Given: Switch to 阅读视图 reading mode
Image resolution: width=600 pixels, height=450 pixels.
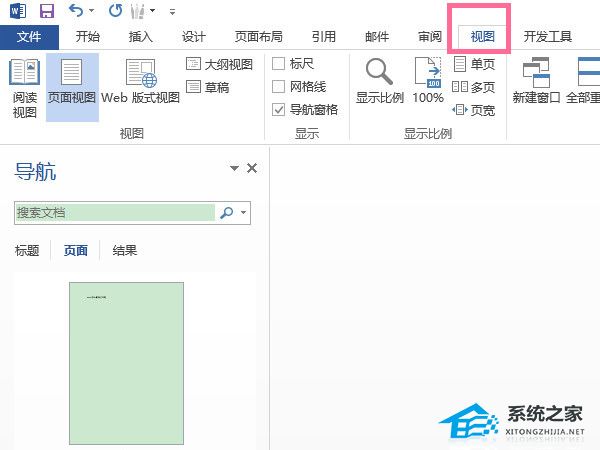Looking at the screenshot, I should 24,88.
